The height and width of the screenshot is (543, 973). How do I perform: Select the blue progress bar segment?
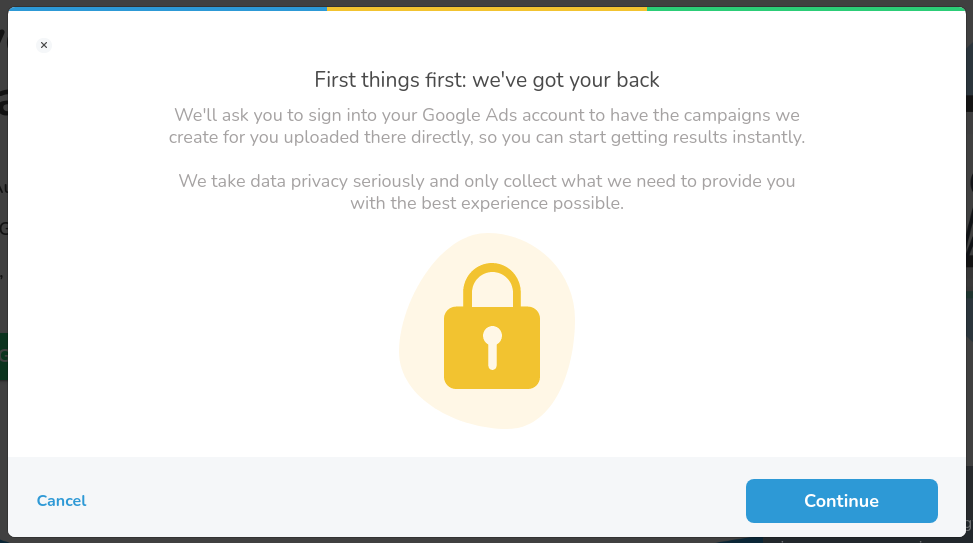pyautogui.click(x=168, y=9)
